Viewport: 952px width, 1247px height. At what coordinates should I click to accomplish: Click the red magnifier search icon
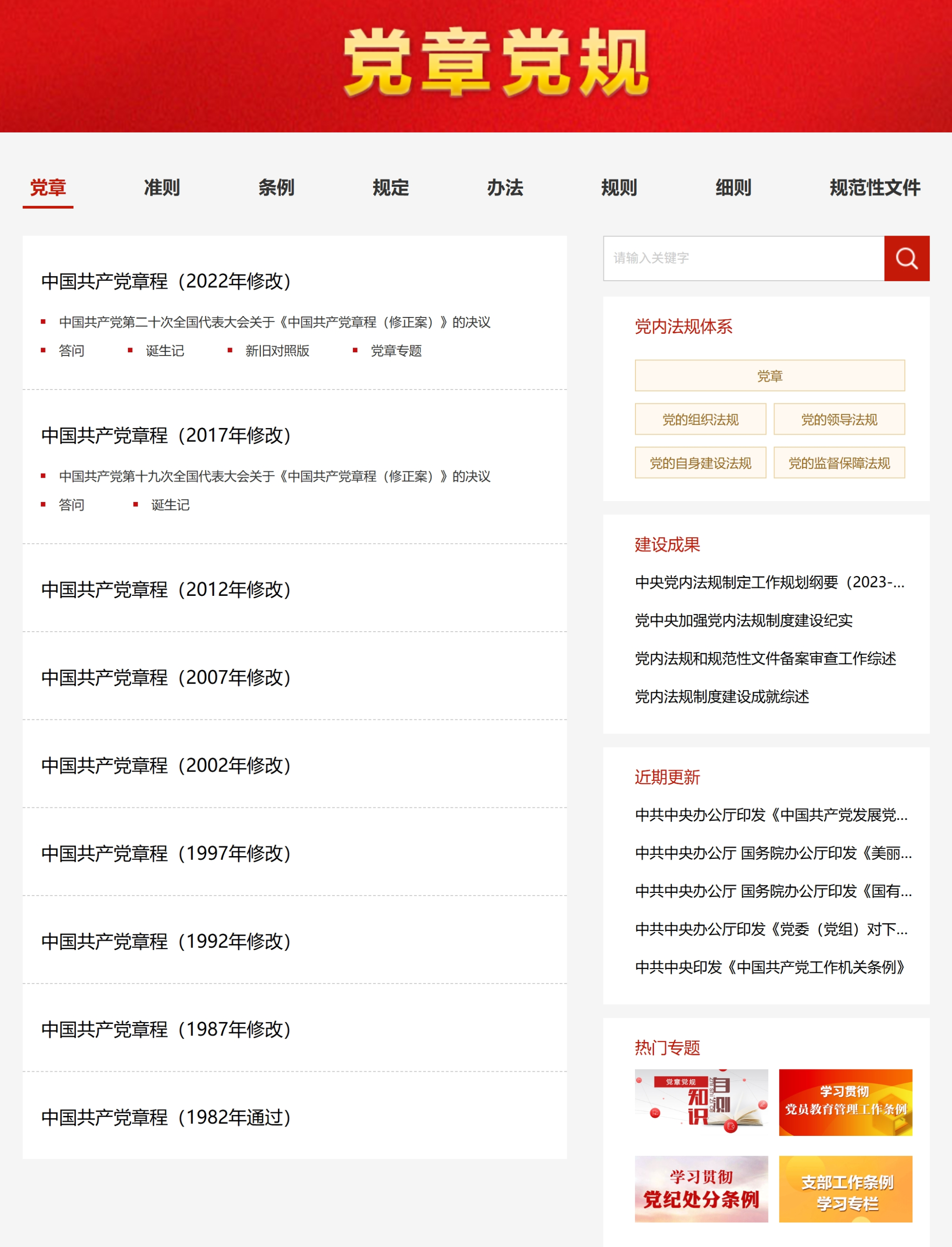[906, 258]
